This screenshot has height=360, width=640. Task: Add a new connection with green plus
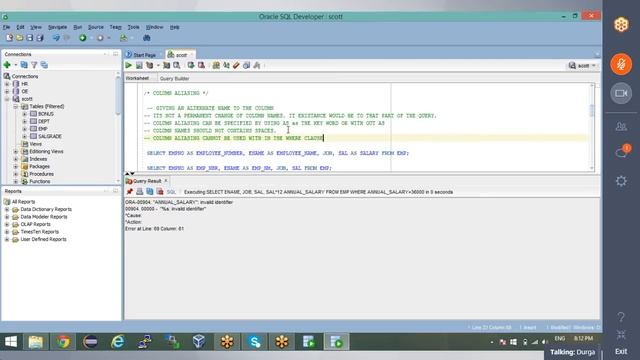tap(7, 65)
